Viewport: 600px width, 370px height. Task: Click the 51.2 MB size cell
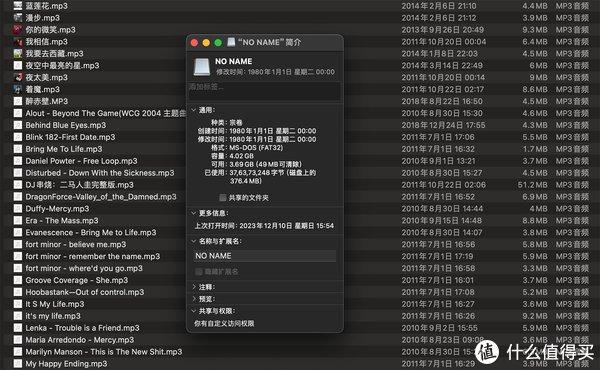pyautogui.click(x=532, y=185)
